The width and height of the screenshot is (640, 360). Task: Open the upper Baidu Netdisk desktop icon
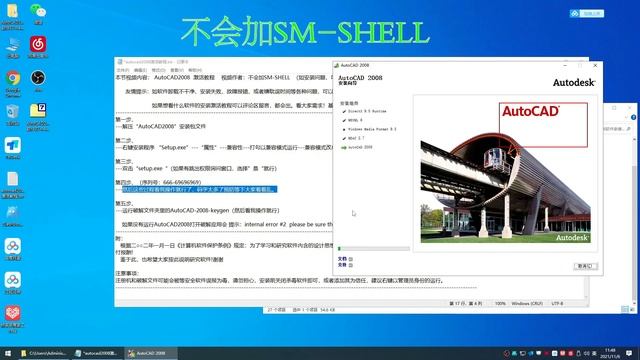[13, 248]
